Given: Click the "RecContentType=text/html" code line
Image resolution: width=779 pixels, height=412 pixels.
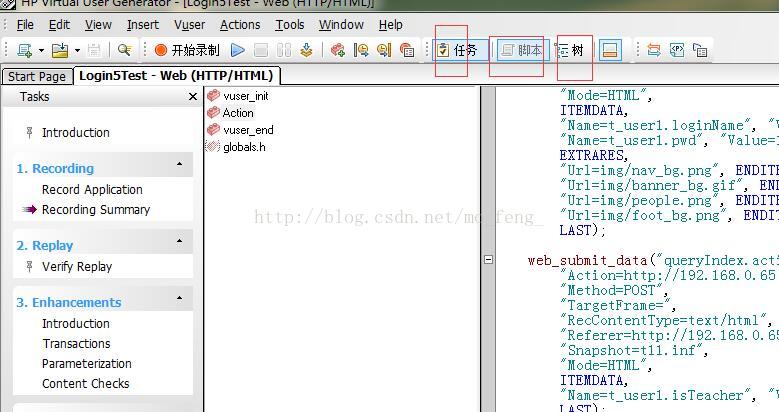Looking at the screenshot, I should 666,320.
